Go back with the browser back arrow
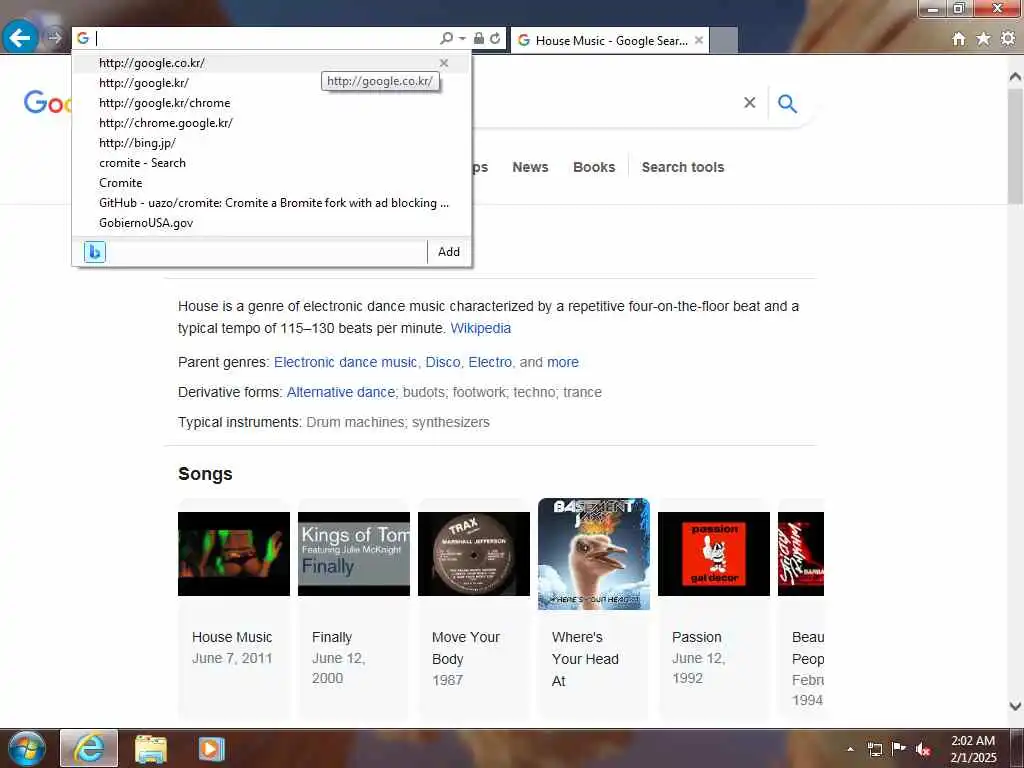Viewport: 1024px width, 768px height. (x=20, y=38)
